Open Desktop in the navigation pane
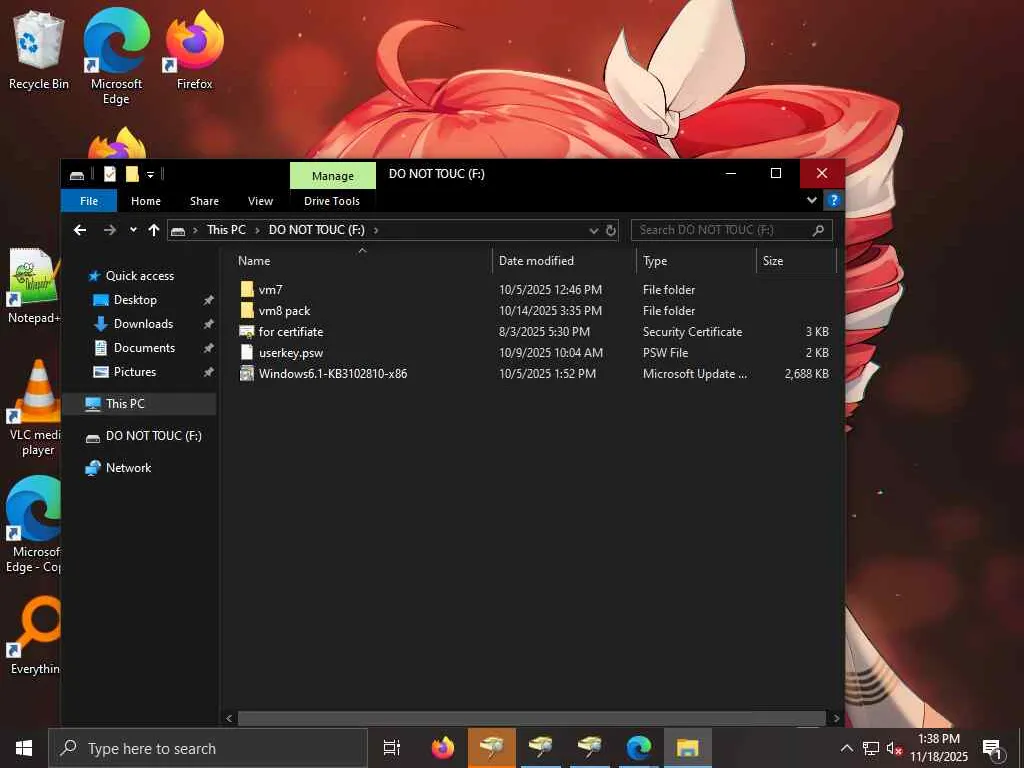This screenshot has width=1024, height=768. tap(135, 300)
